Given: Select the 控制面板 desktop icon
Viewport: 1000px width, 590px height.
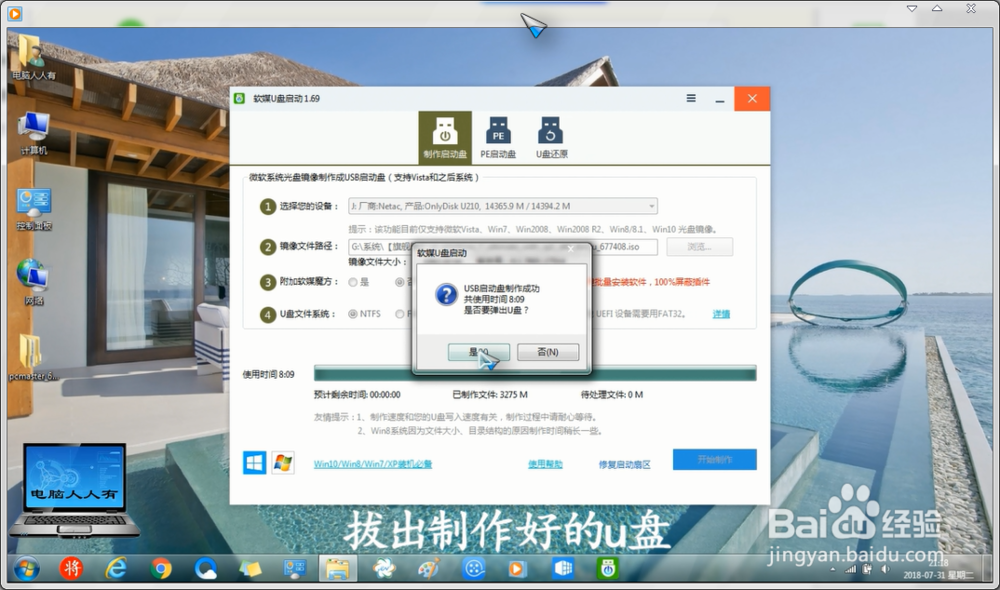Looking at the screenshot, I should pos(34,209).
